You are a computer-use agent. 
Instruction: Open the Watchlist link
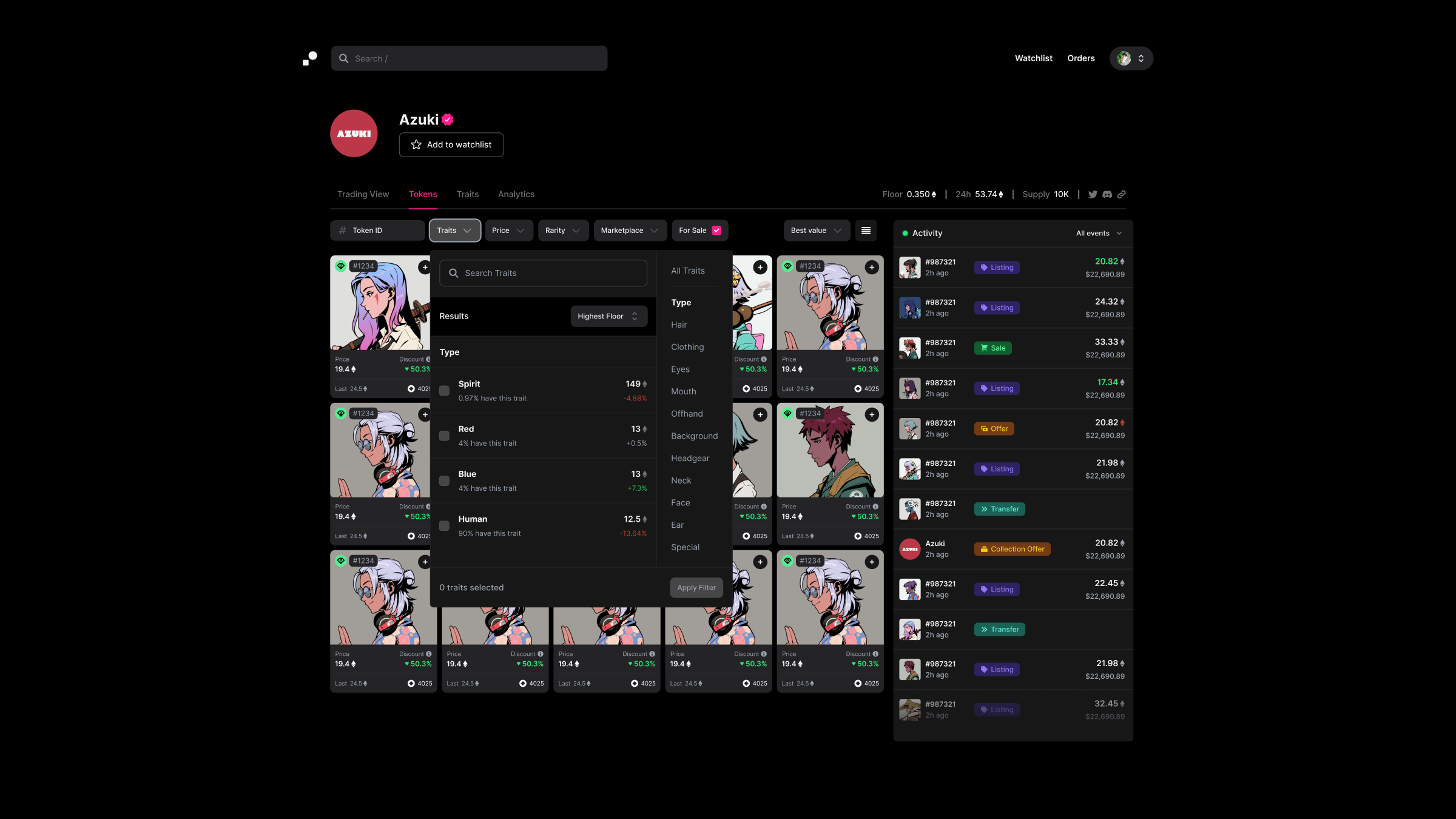click(x=1033, y=58)
